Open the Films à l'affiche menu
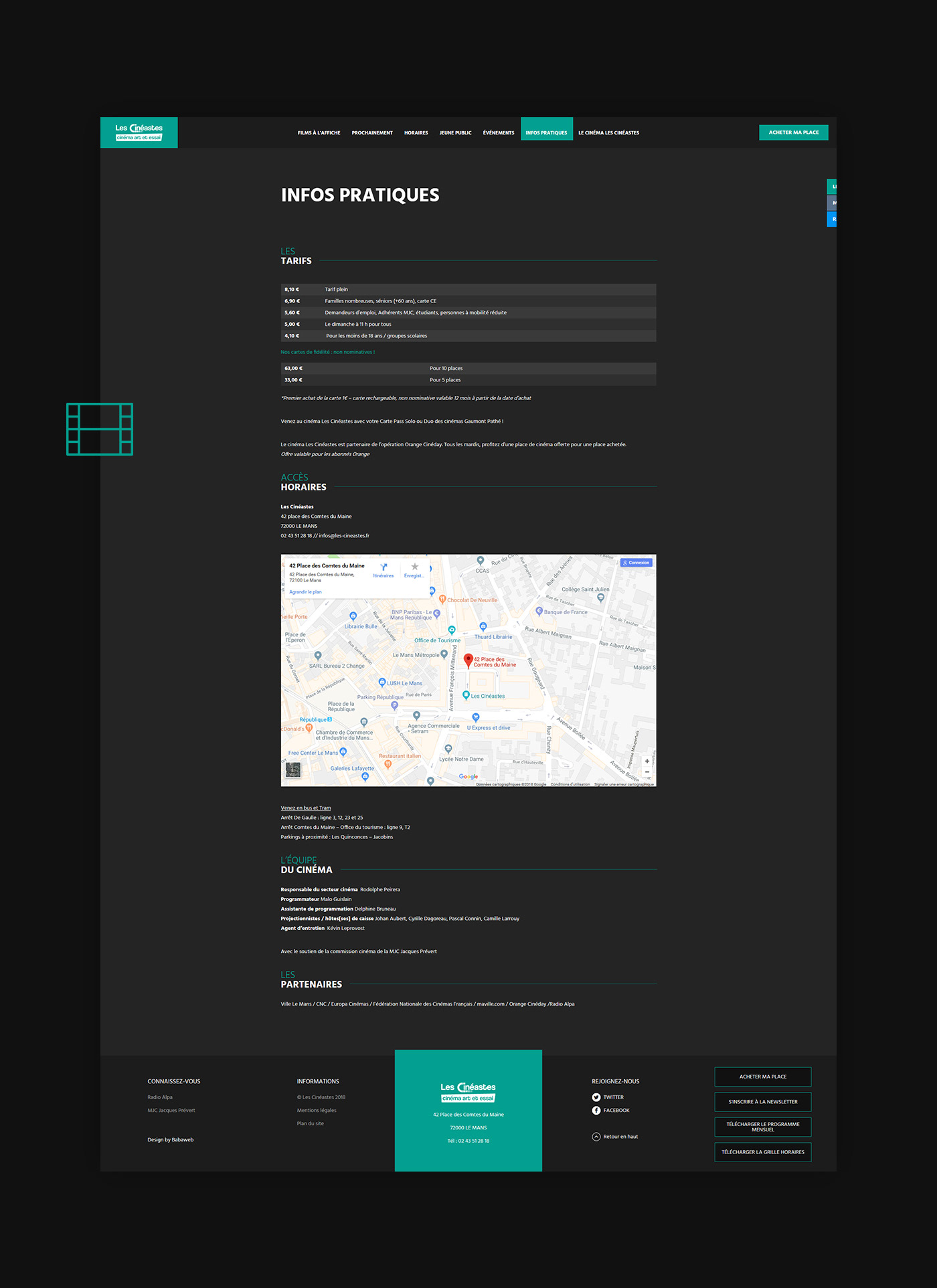Viewport: 937px width, 1288px height. tap(319, 133)
